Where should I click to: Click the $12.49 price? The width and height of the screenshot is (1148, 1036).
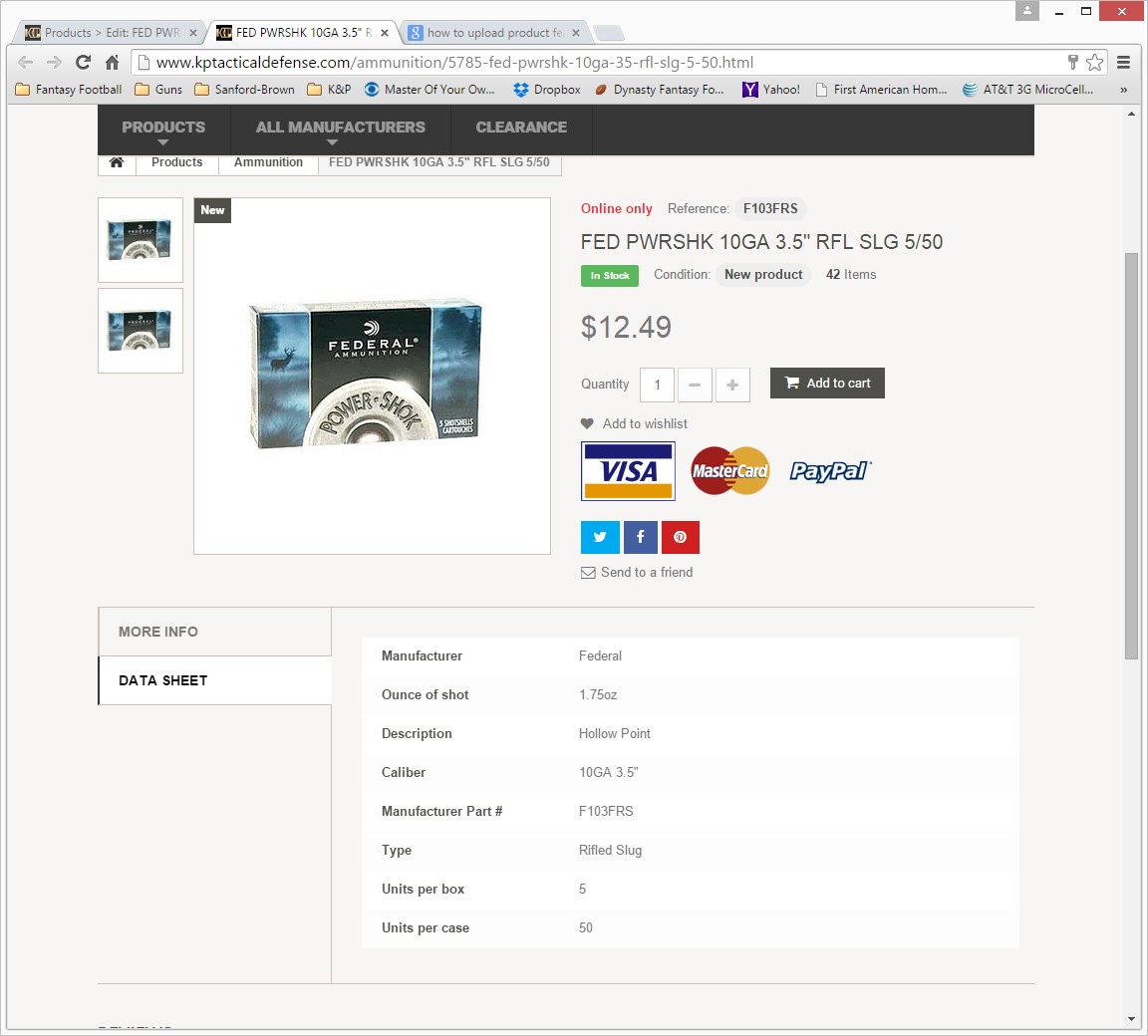[626, 327]
